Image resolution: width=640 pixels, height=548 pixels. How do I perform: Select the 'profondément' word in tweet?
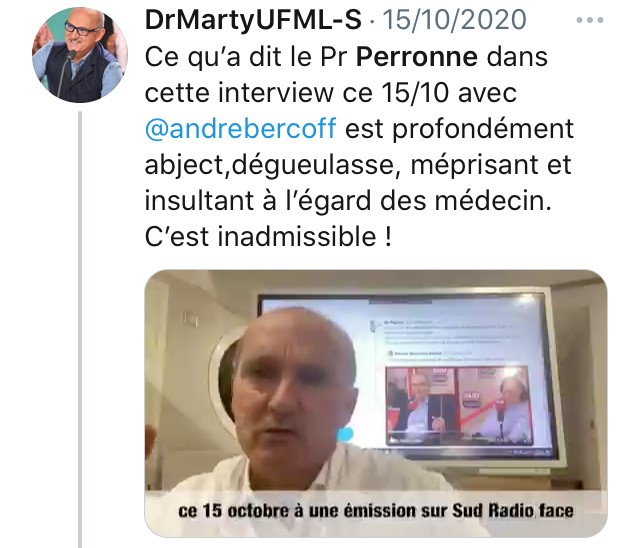tap(483, 129)
